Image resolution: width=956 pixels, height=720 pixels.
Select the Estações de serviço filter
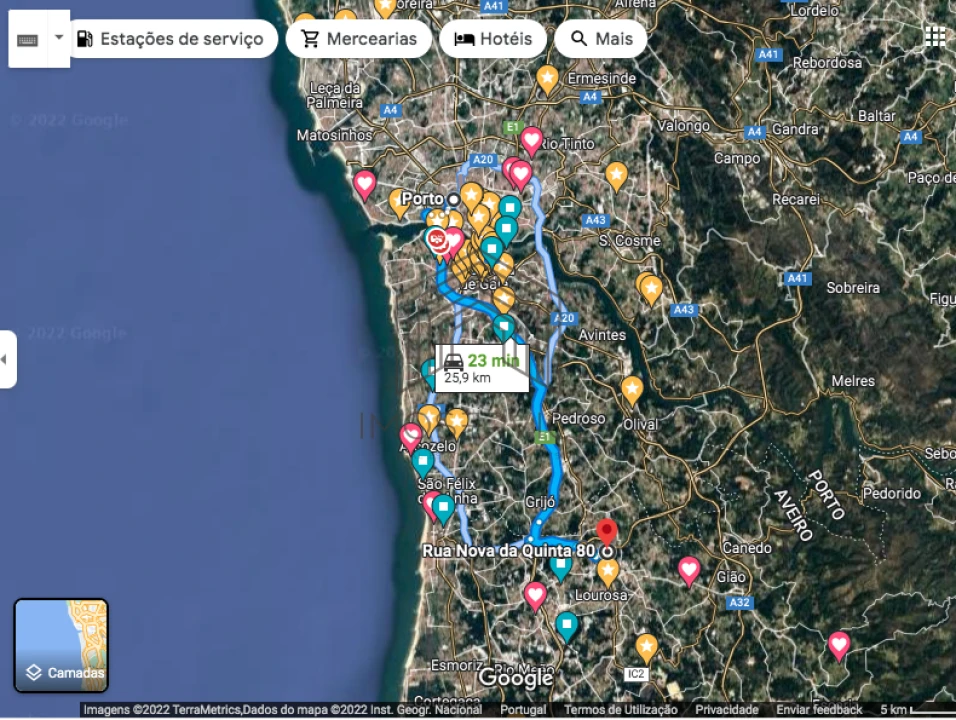[x=170, y=39]
